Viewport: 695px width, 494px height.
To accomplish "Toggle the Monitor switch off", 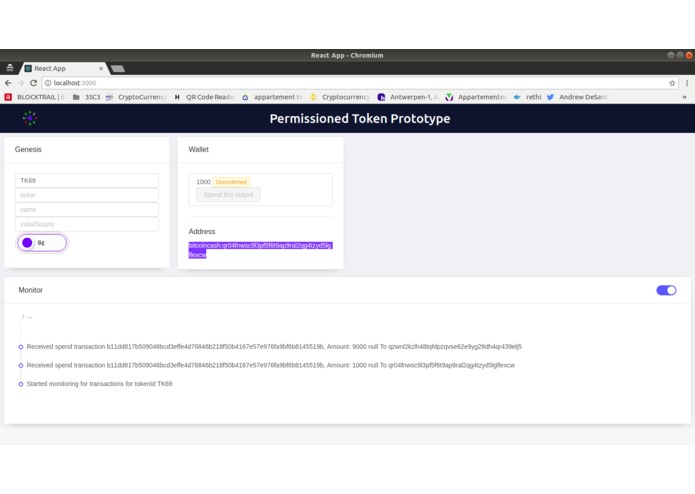I will pyautogui.click(x=666, y=290).
